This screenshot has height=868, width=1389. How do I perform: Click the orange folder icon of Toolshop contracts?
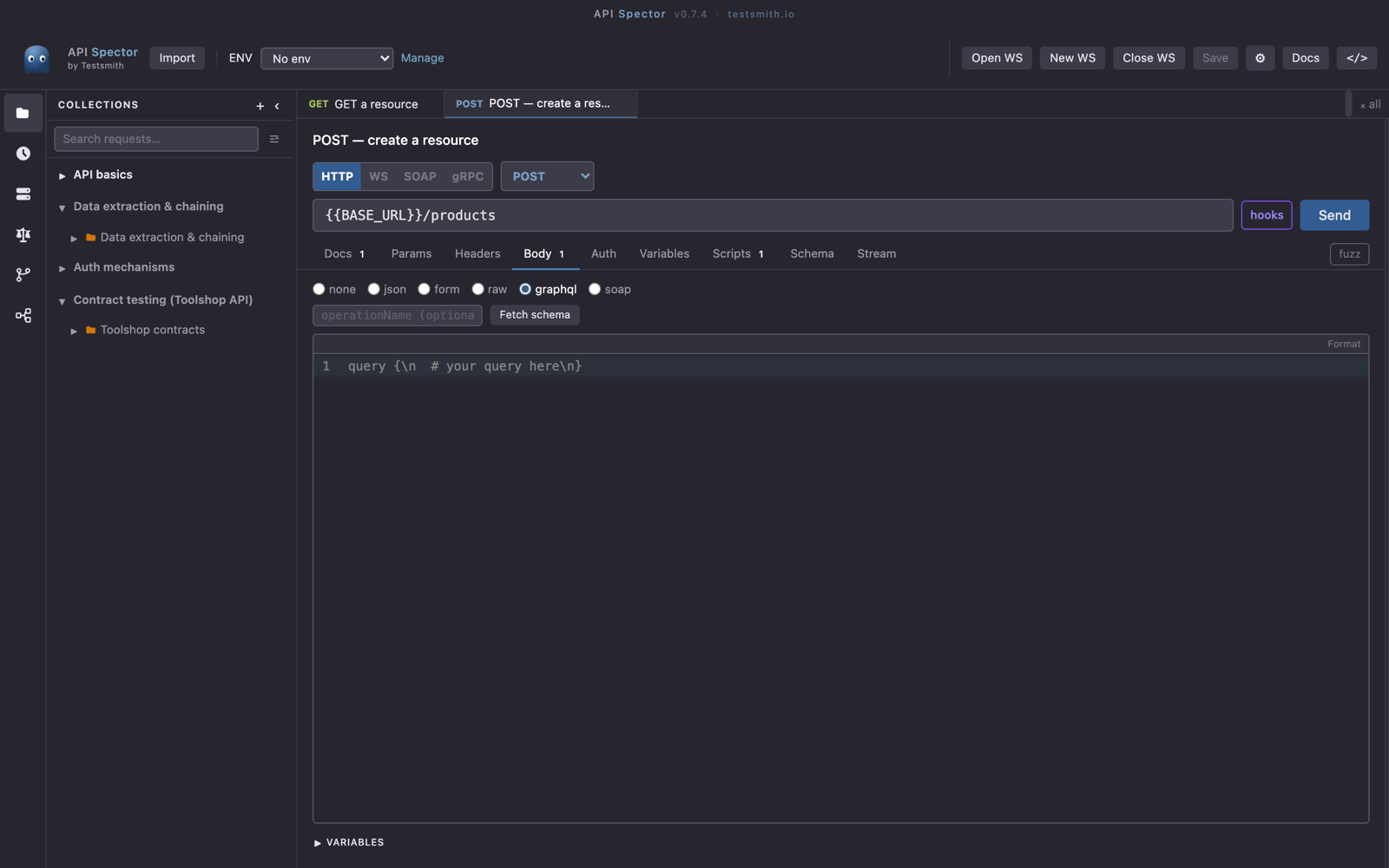click(90, 330)
